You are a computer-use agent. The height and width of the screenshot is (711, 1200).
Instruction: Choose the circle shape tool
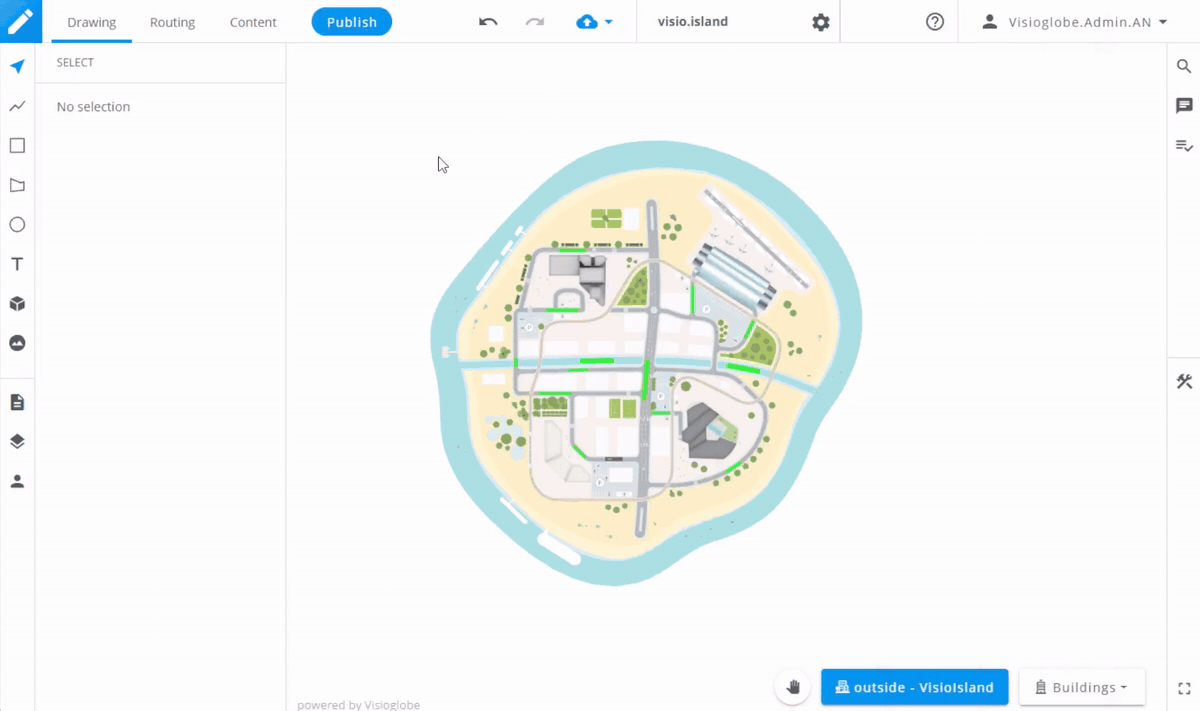(17, 225)
